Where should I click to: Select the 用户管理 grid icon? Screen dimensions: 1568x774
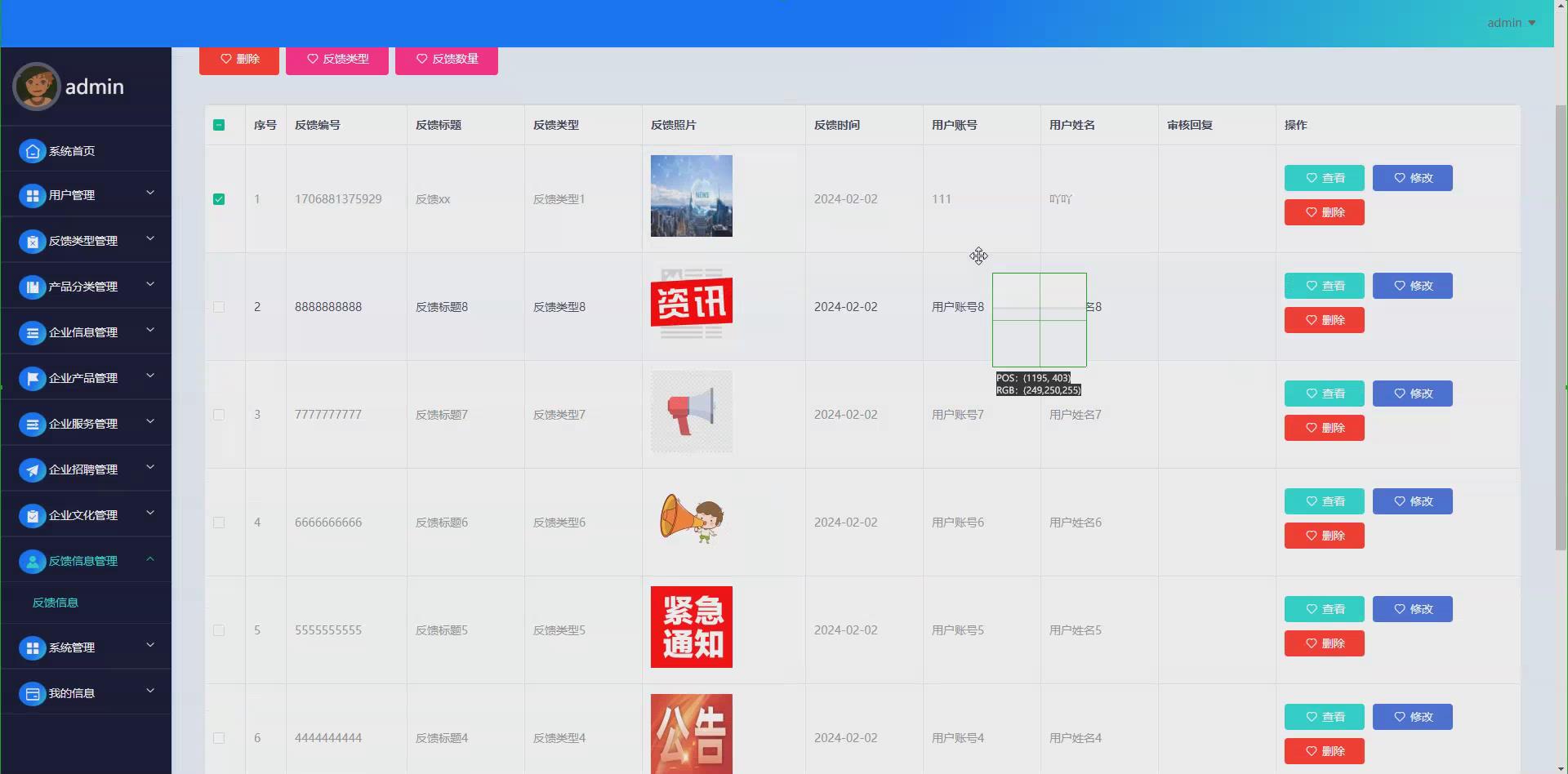pos(32,196)
